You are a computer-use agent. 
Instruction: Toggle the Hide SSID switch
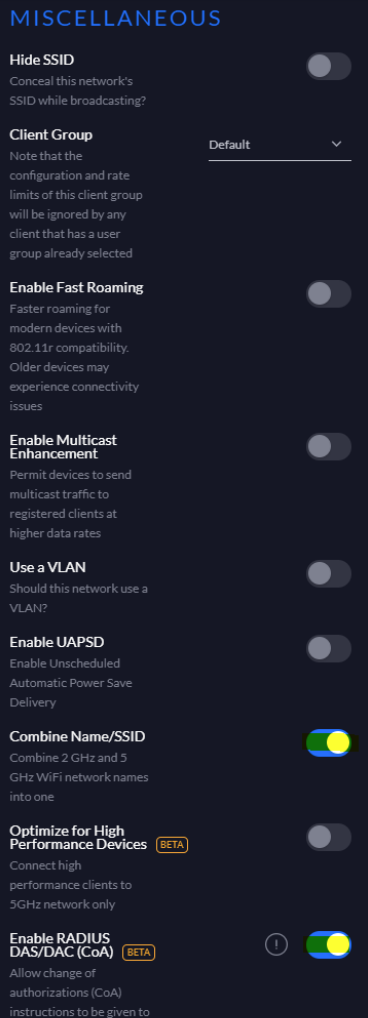tap(328, 66)
